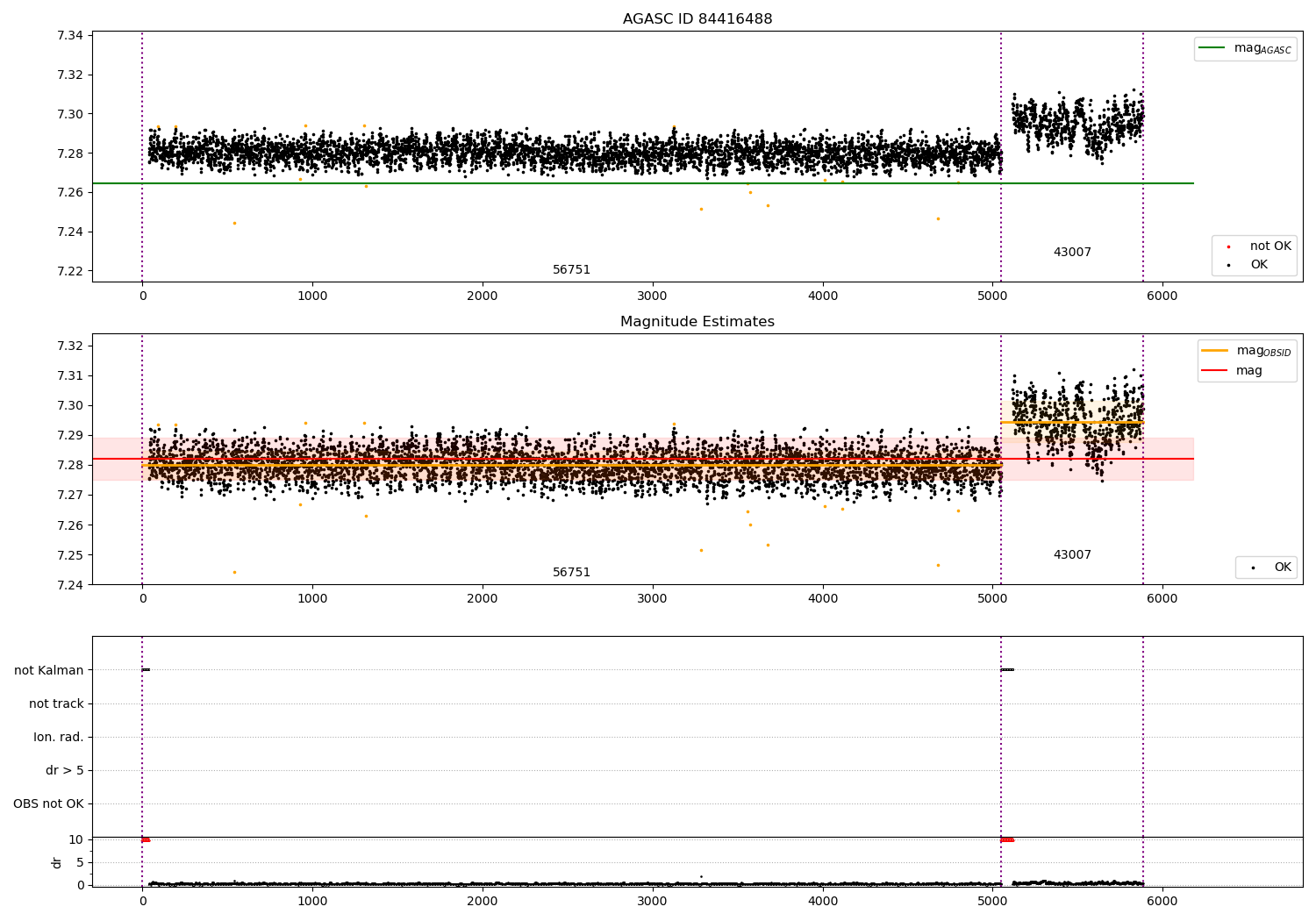The width and height of the screenshot is (1316, 921).
Task: Click the 56751 label in Magnitude Estimates plot
Action: click(571, 573)
